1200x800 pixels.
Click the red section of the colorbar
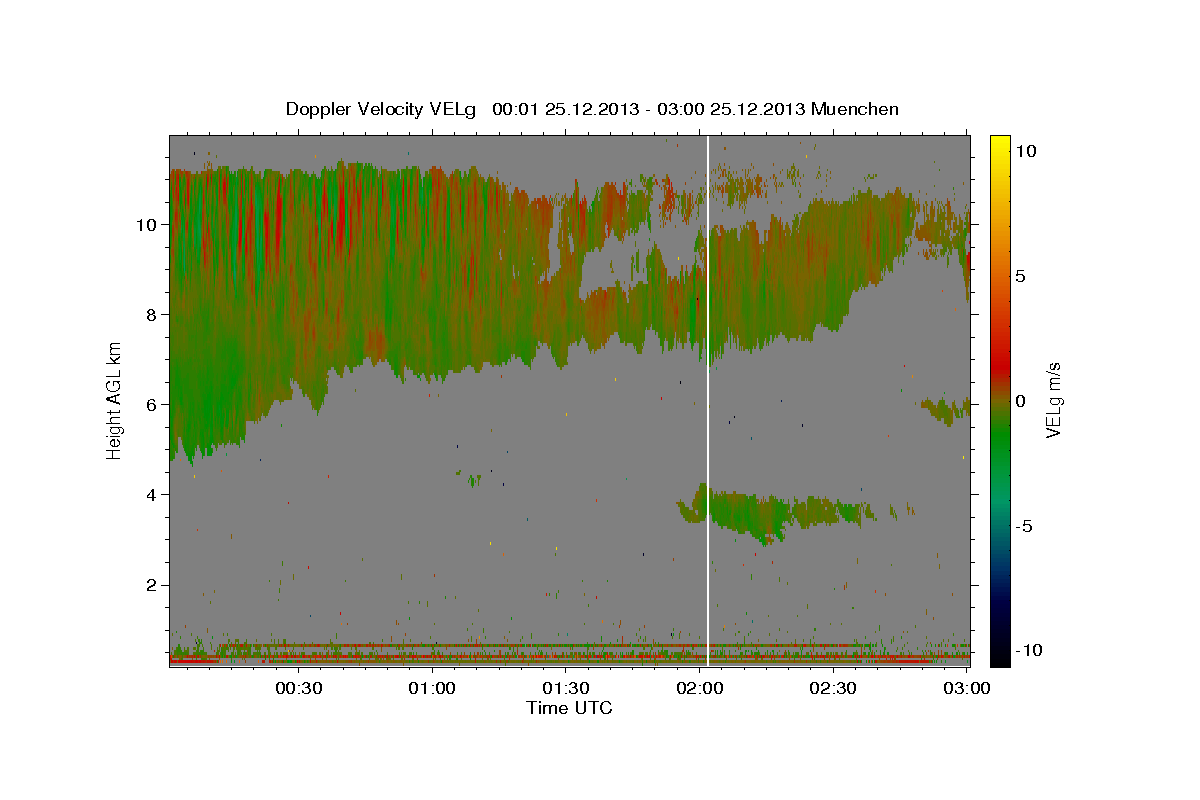(x=1000, y=365)
